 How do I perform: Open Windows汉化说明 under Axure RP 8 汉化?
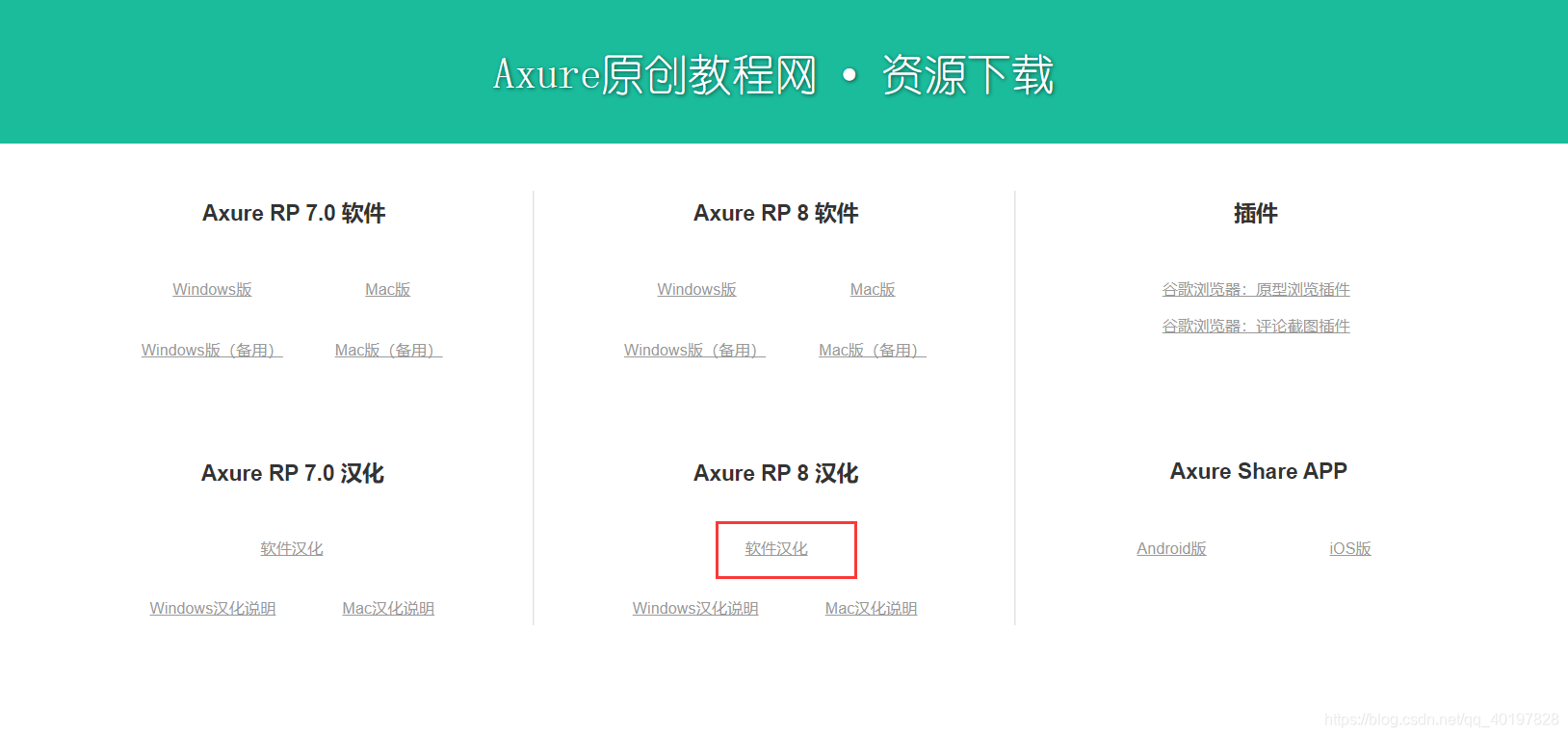(x=695, y=609)
